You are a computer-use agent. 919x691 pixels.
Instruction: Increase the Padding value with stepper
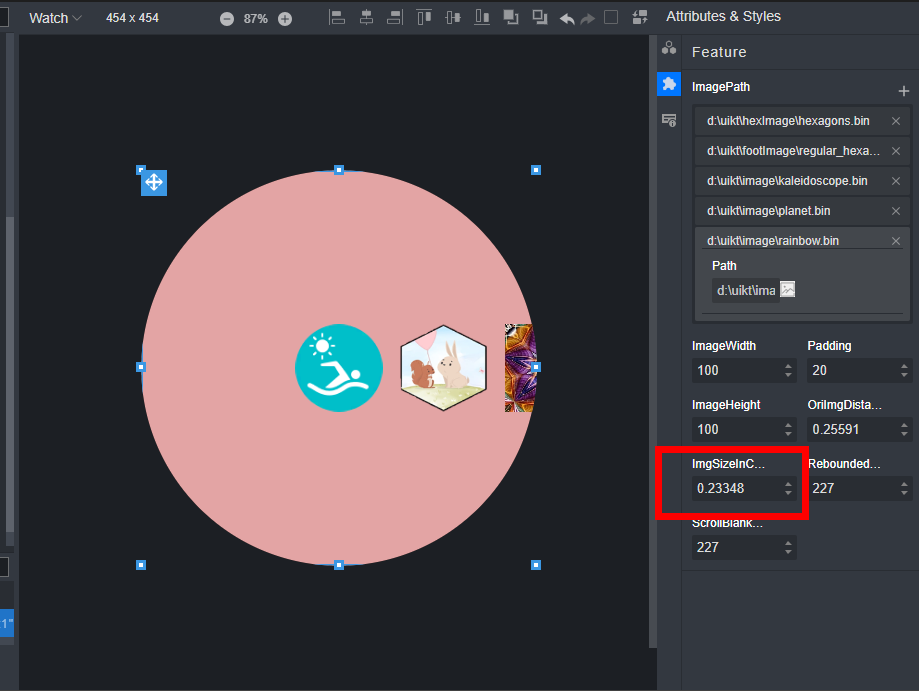tap(904, 366)
